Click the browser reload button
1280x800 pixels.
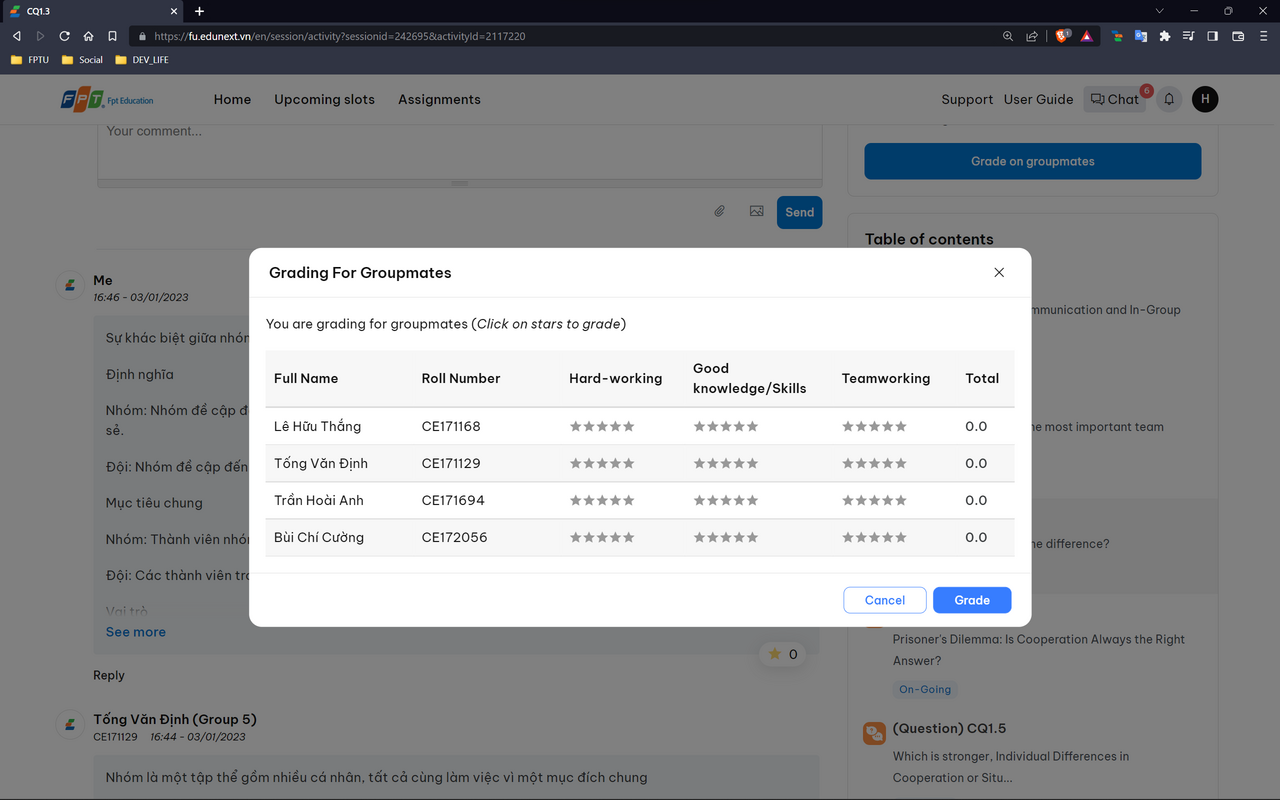[64, 36]
